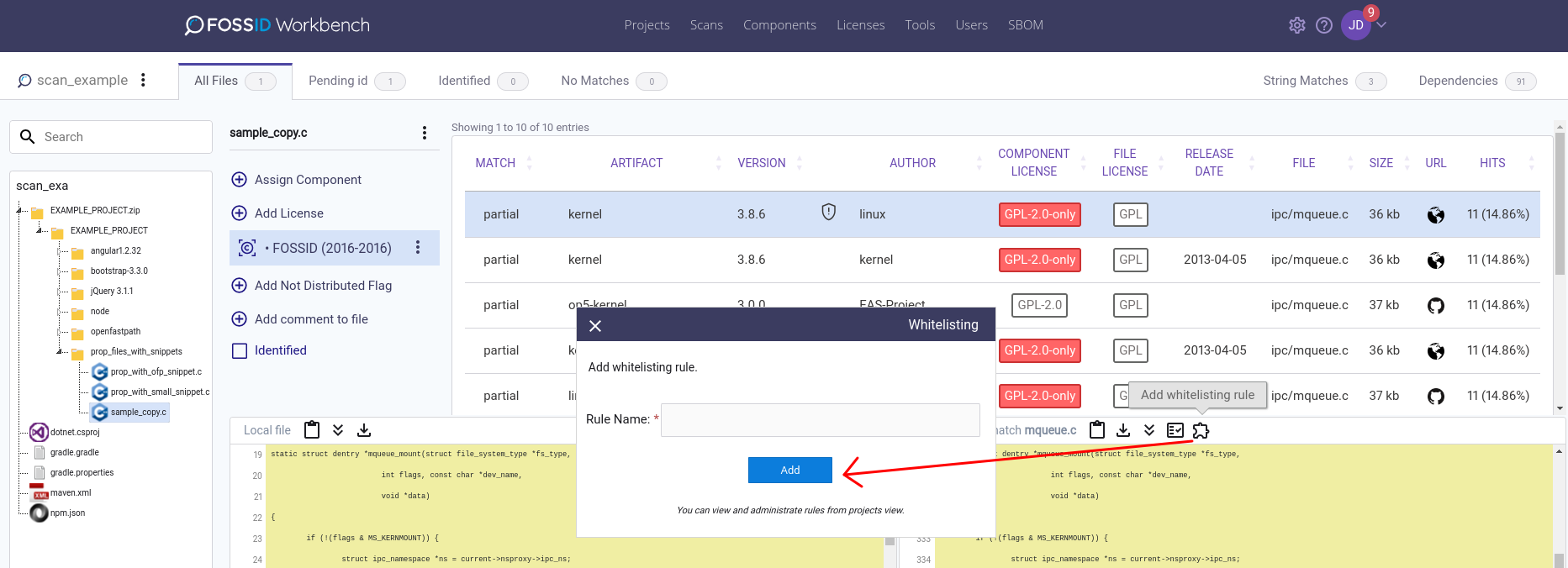The width and height of the screenshot is (1568, 568).
Task: Open the help question mark icon
Action: pyautogui.click(x=1324, y=25)
